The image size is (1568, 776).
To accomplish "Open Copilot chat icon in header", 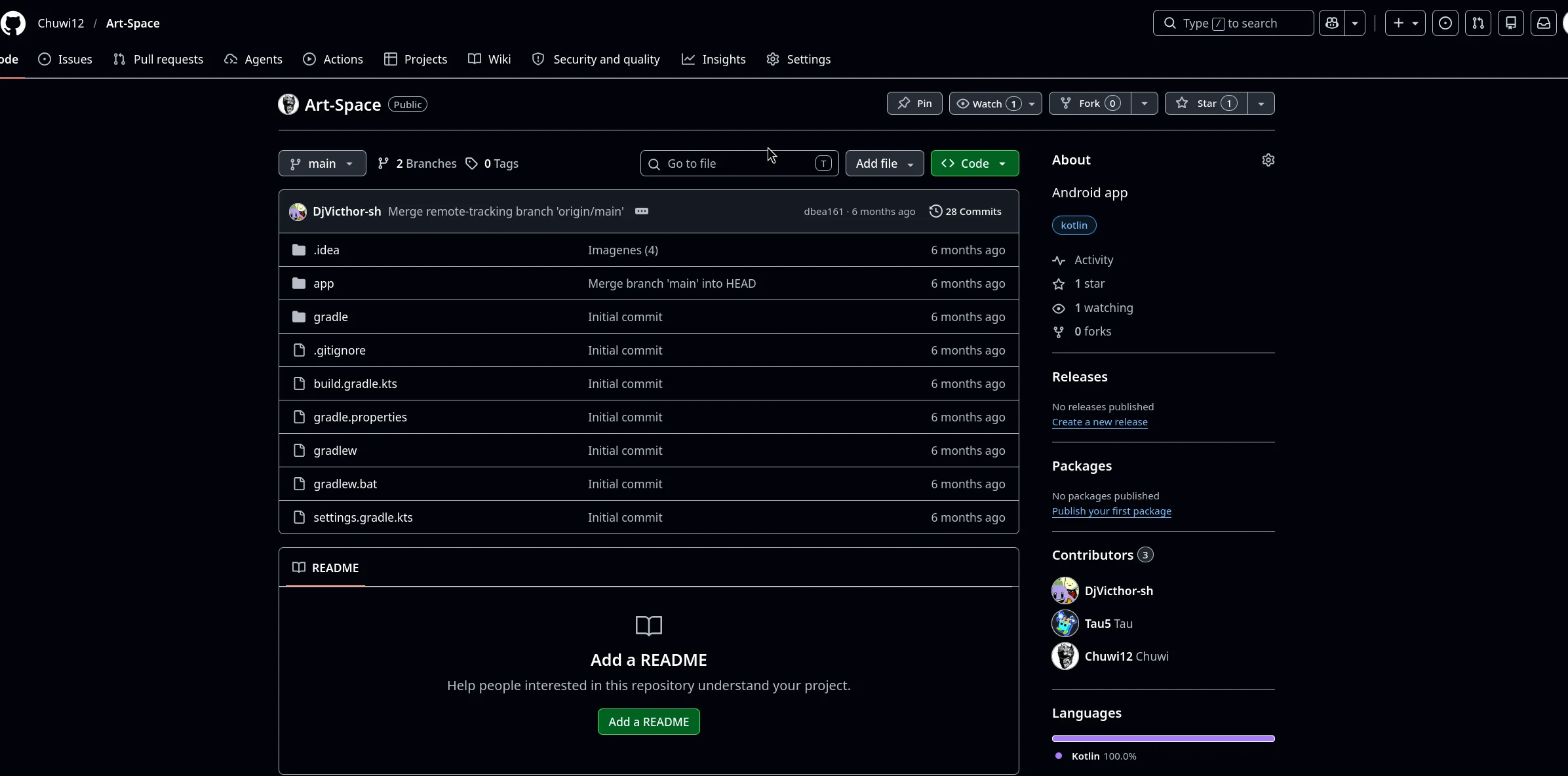I will coord(1332,23).
